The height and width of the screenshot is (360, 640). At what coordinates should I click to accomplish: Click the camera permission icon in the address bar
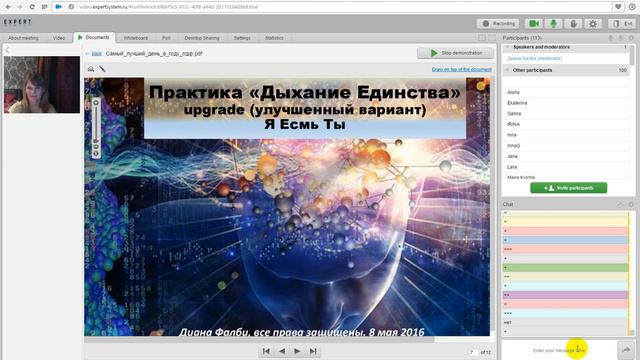(x=58, y=7)
